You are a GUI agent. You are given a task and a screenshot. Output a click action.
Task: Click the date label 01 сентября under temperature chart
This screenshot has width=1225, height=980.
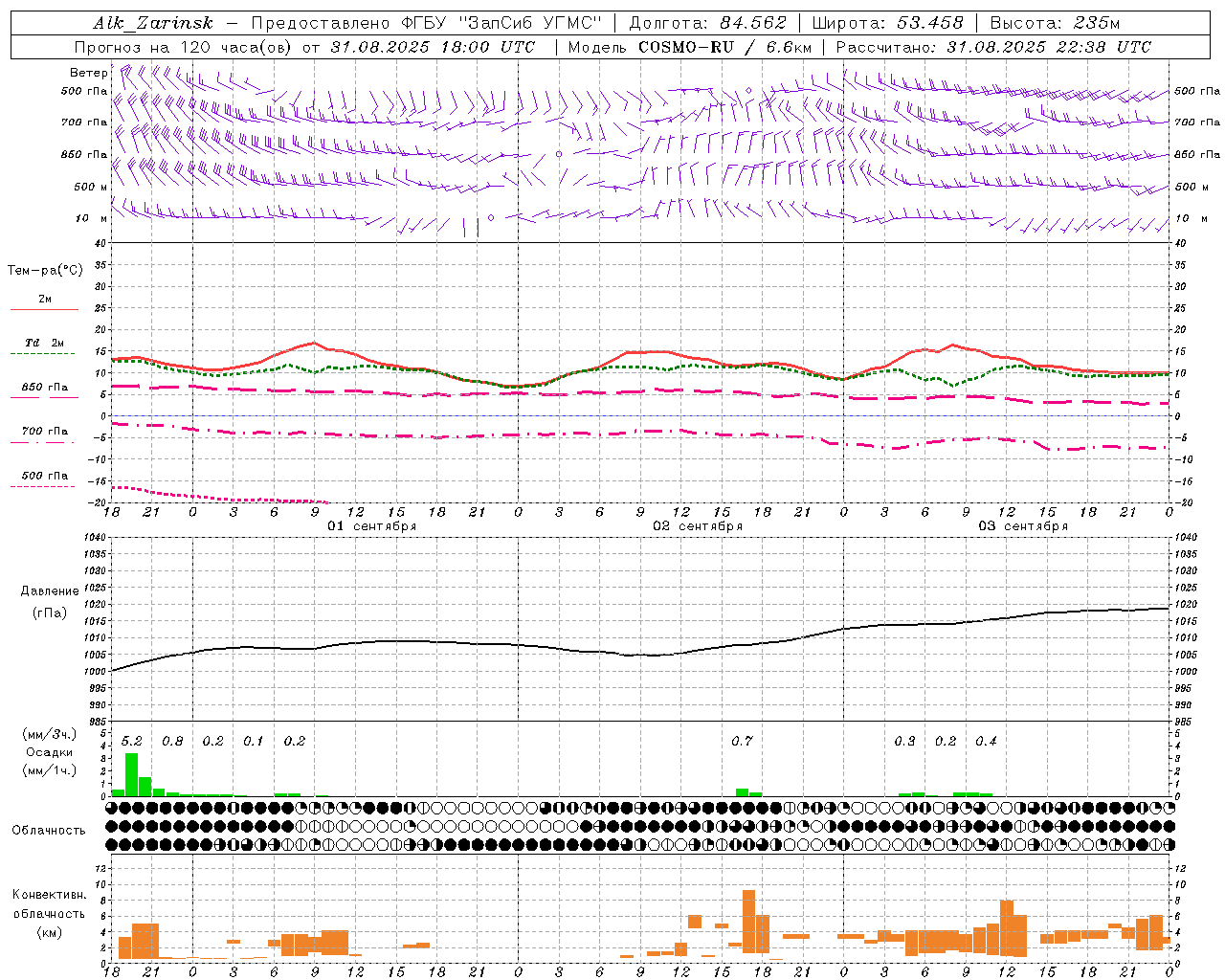coord(371,526)
